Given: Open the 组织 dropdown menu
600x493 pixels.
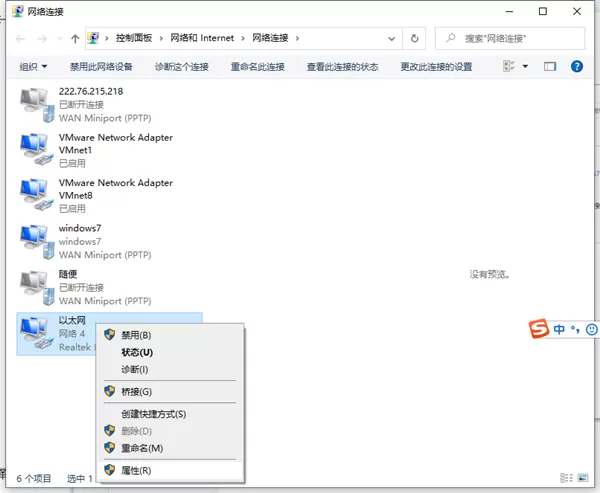Looking at the screenshot, I should [x=33, y=67].
